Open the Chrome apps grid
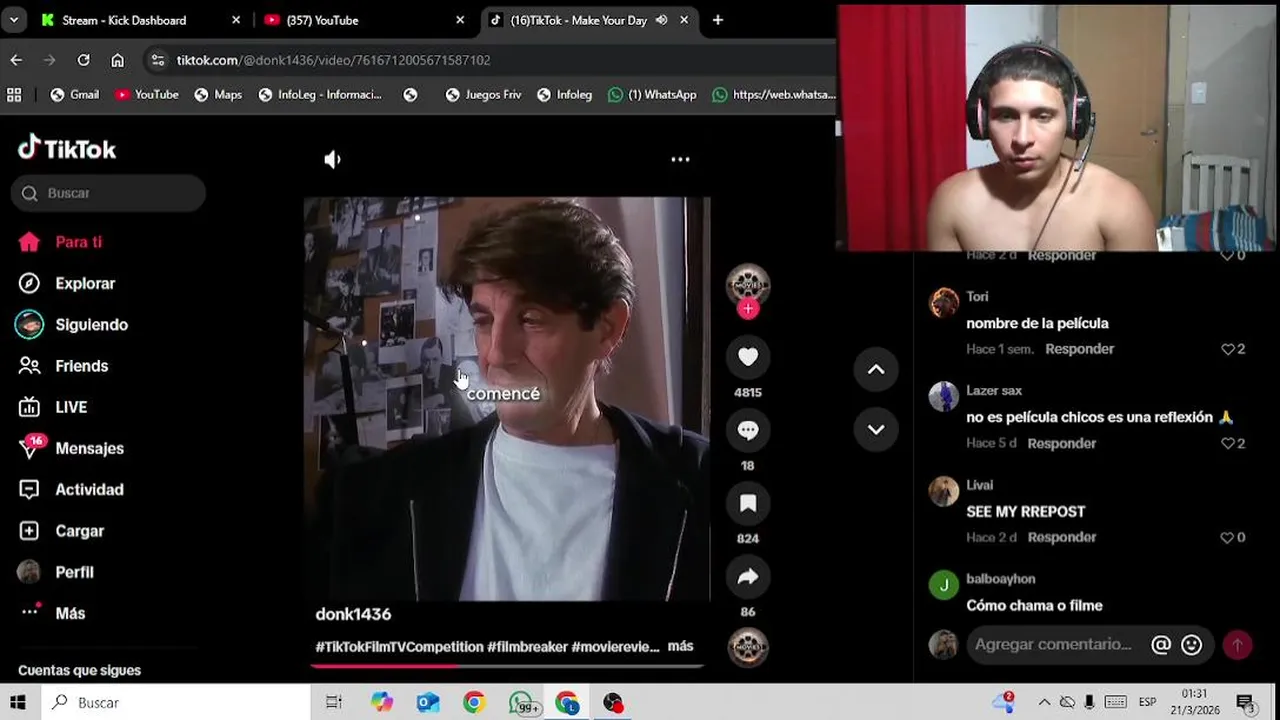The image size is (1280, 720). tap(14, 95)
